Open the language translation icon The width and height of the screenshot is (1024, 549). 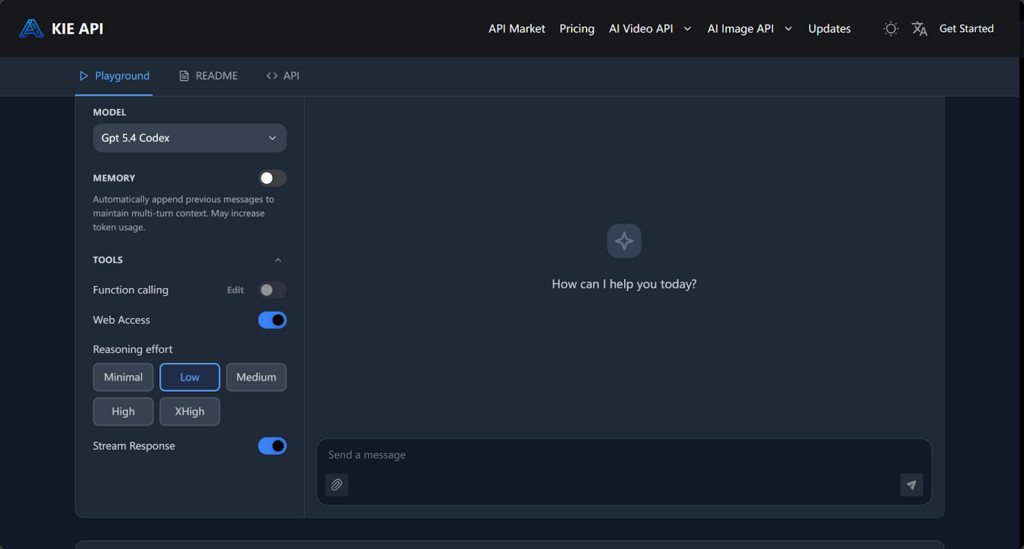pyautogui.click(x=919, y=29)
